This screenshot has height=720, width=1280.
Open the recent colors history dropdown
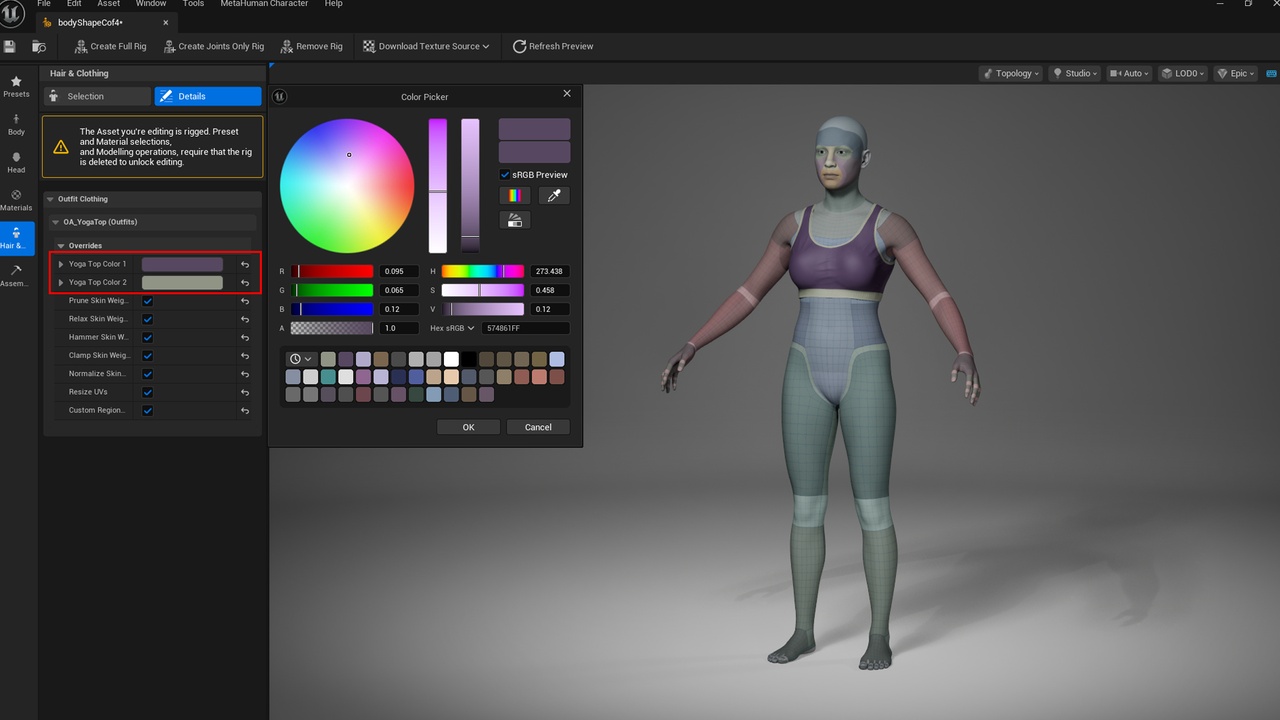[300, 359]
